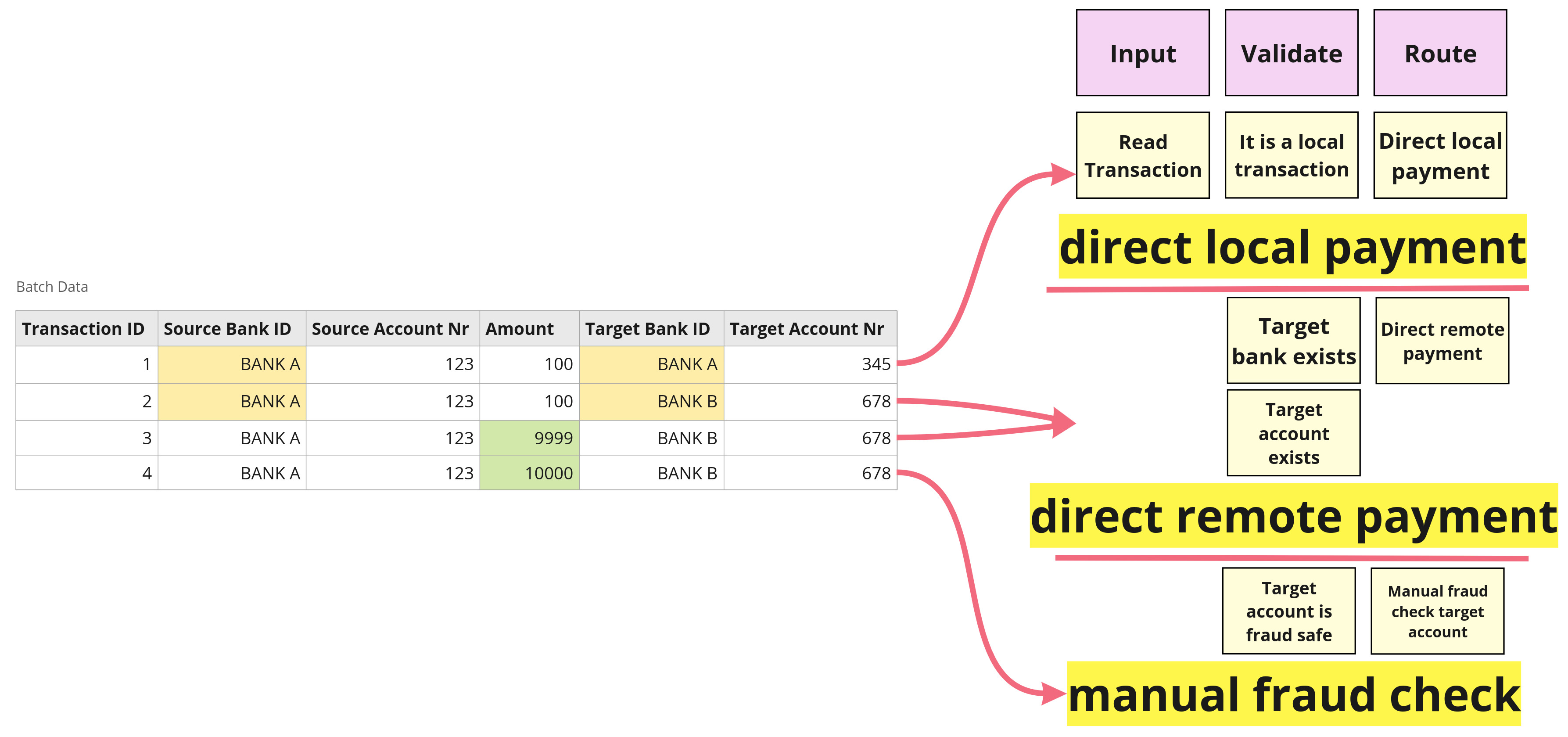Select the 'direct local payment' highlighted heading
1568x737 pixels.
[x=1292, y=247]
